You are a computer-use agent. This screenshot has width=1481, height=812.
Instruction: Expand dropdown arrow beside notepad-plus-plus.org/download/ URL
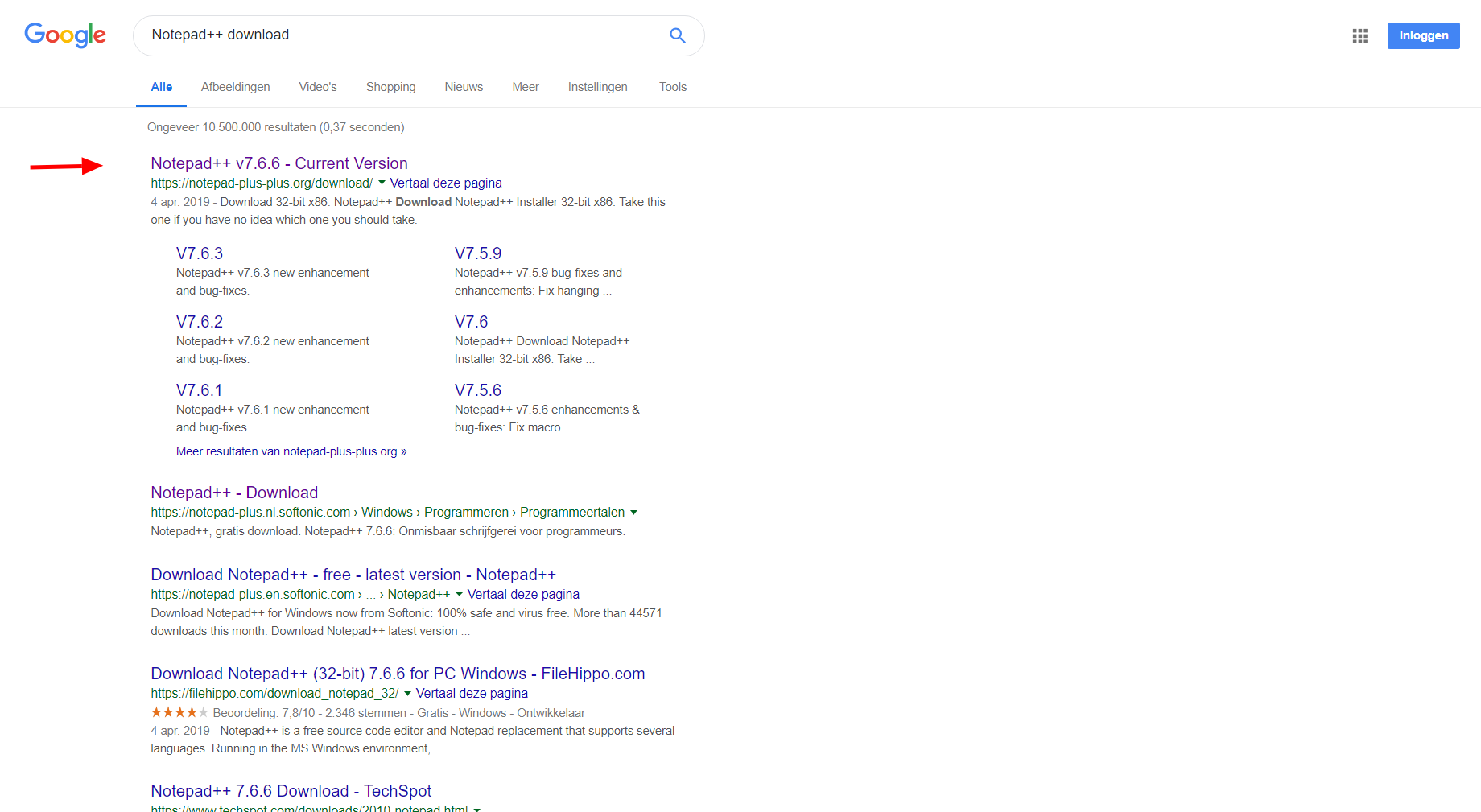point(382,183)
